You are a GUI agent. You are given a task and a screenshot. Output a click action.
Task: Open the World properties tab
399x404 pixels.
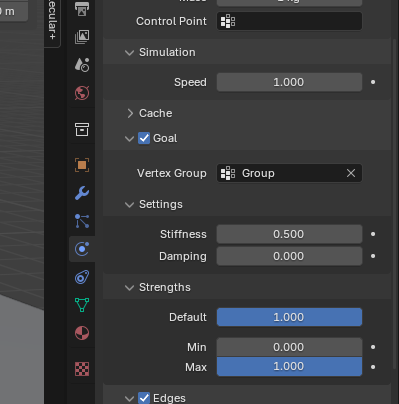click(x=82, y=93)
